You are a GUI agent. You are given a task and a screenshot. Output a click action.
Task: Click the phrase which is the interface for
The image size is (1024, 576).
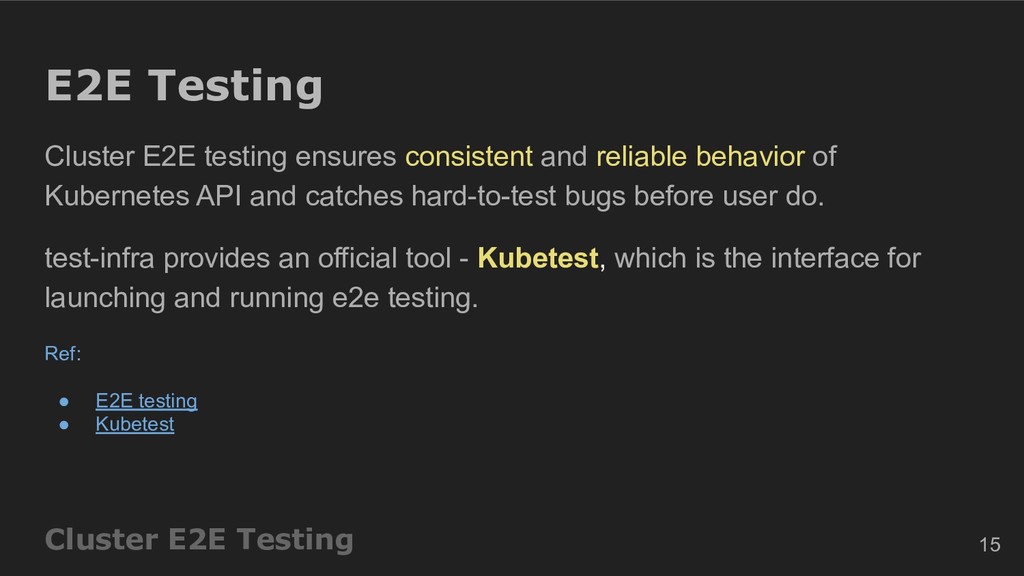pyautogui.click(x=767, y=259)
